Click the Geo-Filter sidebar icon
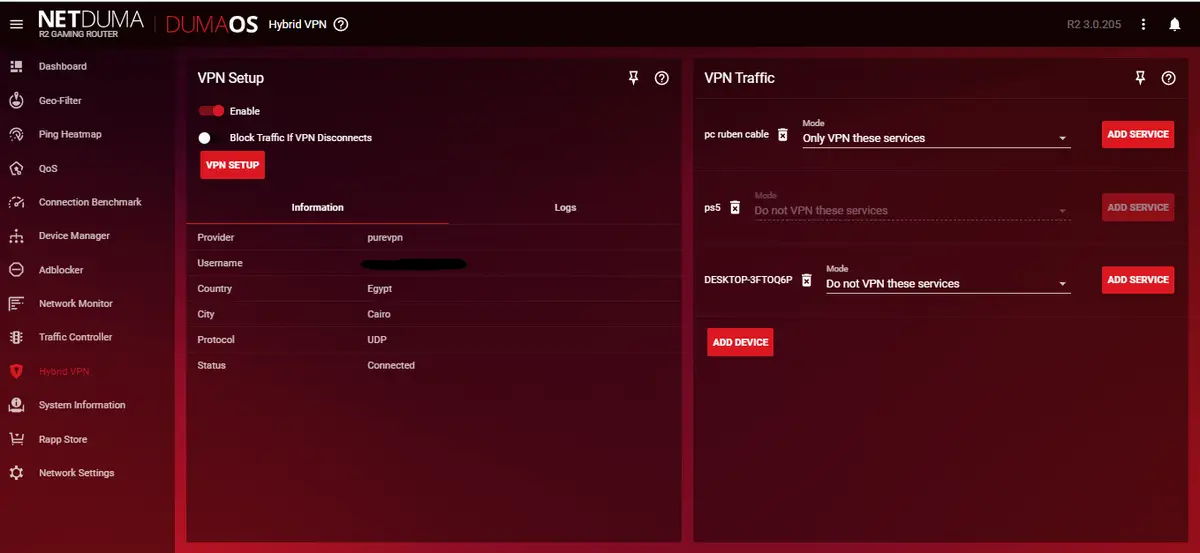 pyautogui.click(x=16, y=100)
